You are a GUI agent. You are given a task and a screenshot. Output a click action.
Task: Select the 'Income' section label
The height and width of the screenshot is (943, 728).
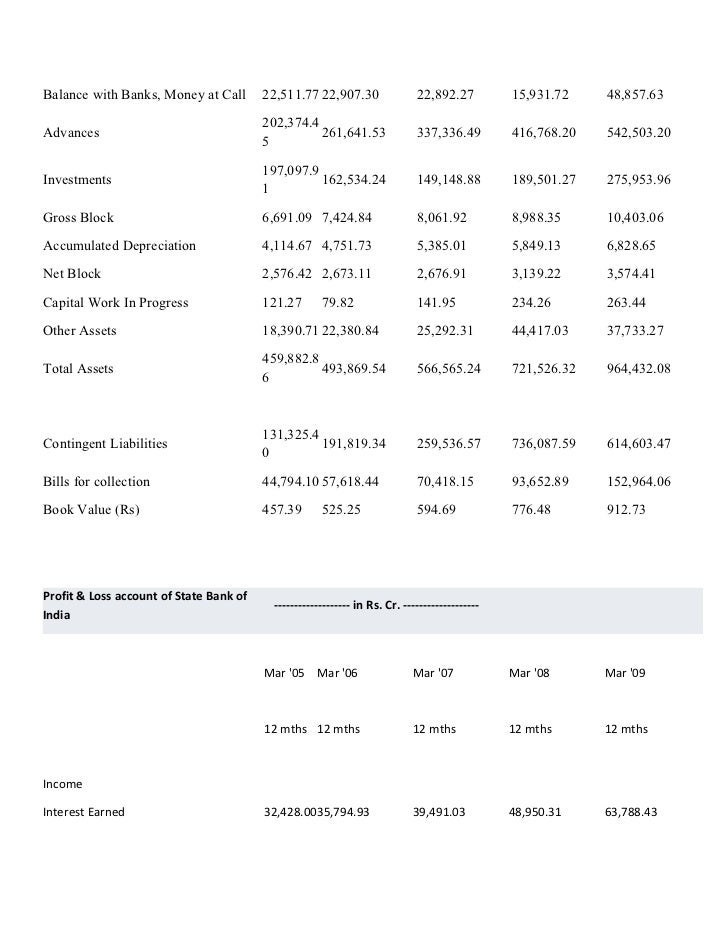click(x=62, y=784)
